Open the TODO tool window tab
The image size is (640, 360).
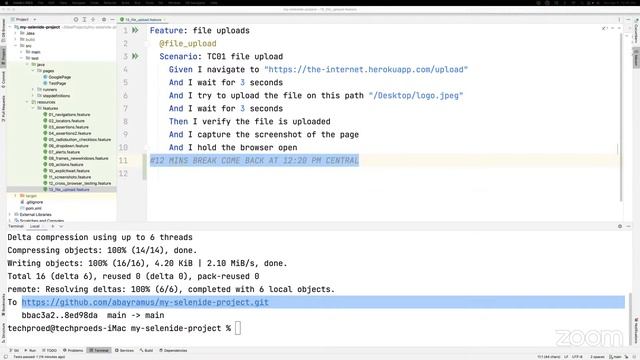[49, 350]
